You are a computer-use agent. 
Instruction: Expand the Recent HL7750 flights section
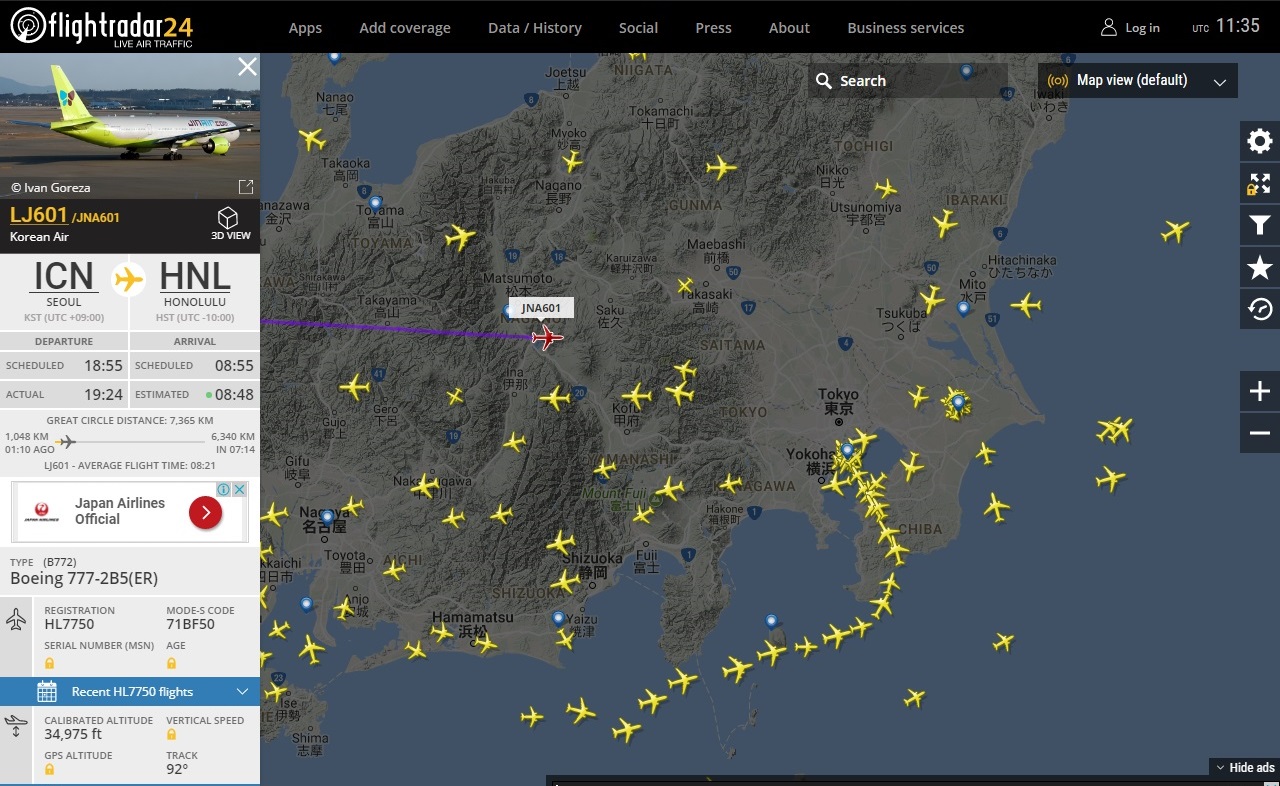(130, 691)
